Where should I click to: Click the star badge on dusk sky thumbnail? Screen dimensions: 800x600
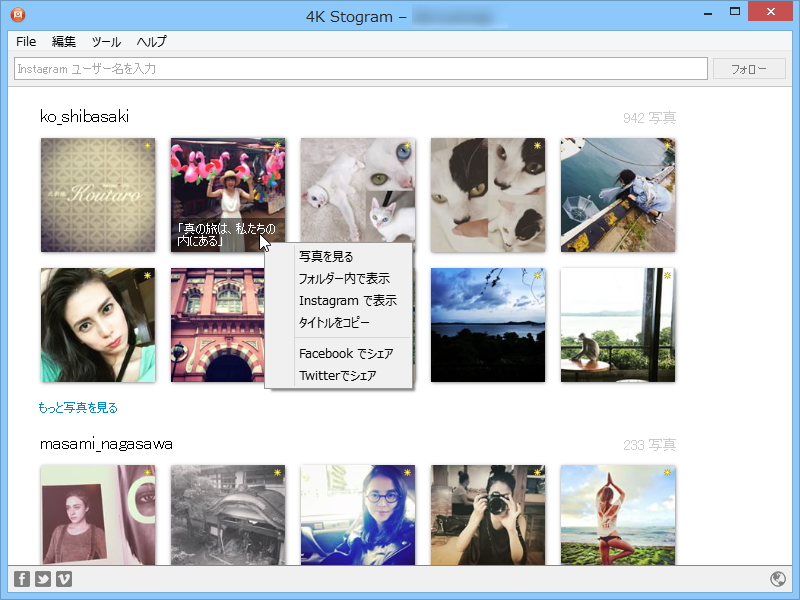[537, 276]
